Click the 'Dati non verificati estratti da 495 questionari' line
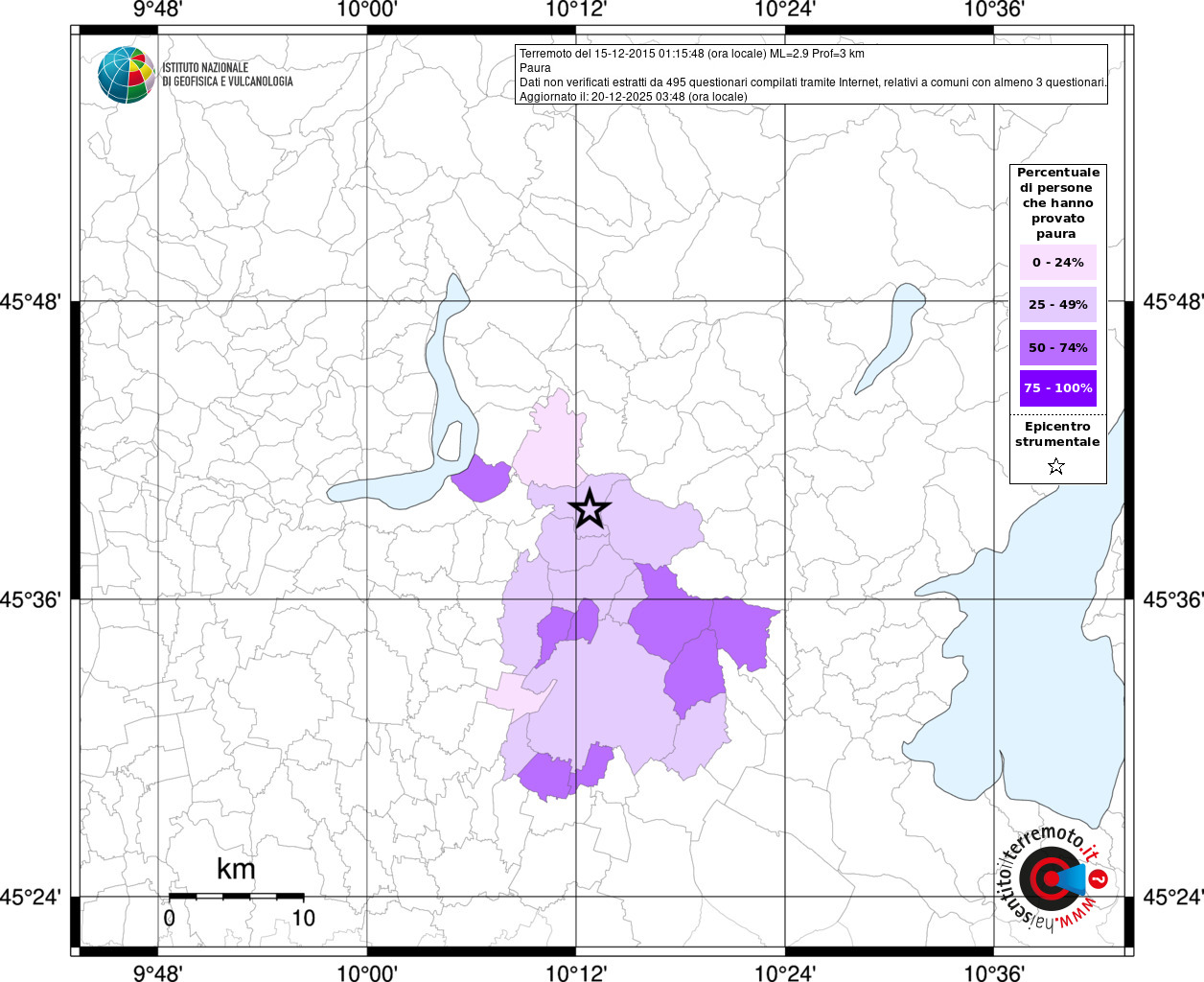The width and height of the screenshot is (1204, 982). coord(813,82)
